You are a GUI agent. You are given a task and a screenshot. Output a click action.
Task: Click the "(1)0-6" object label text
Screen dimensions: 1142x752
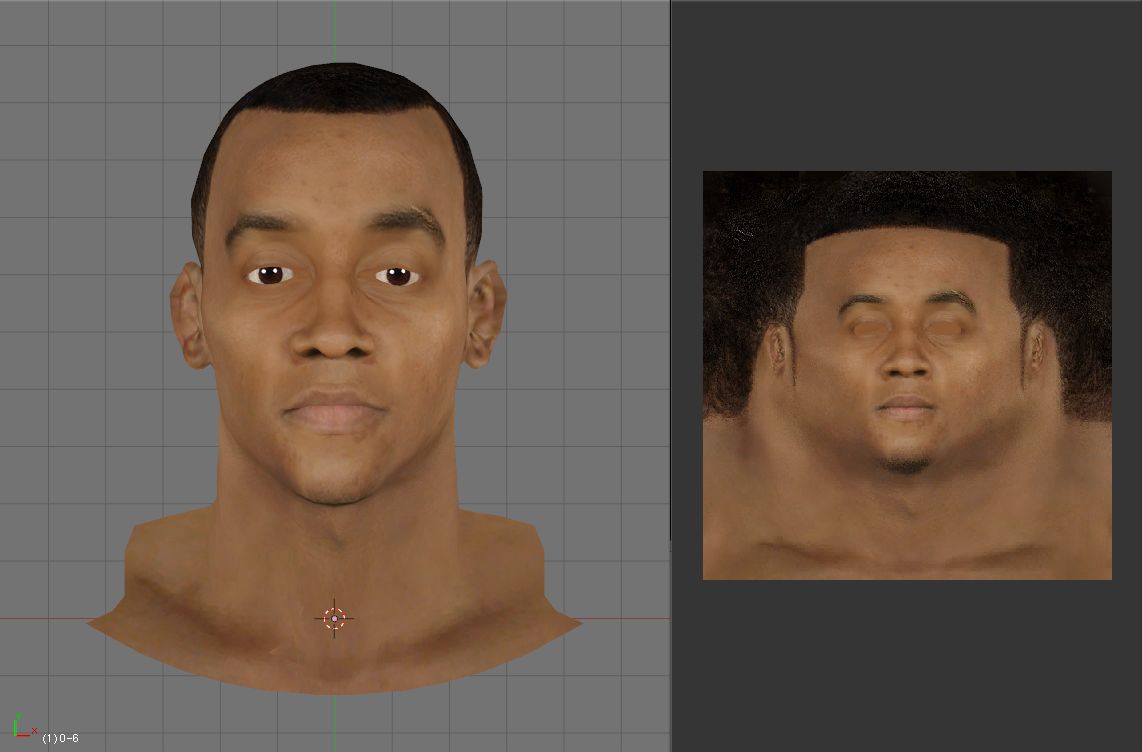point(60,738)
